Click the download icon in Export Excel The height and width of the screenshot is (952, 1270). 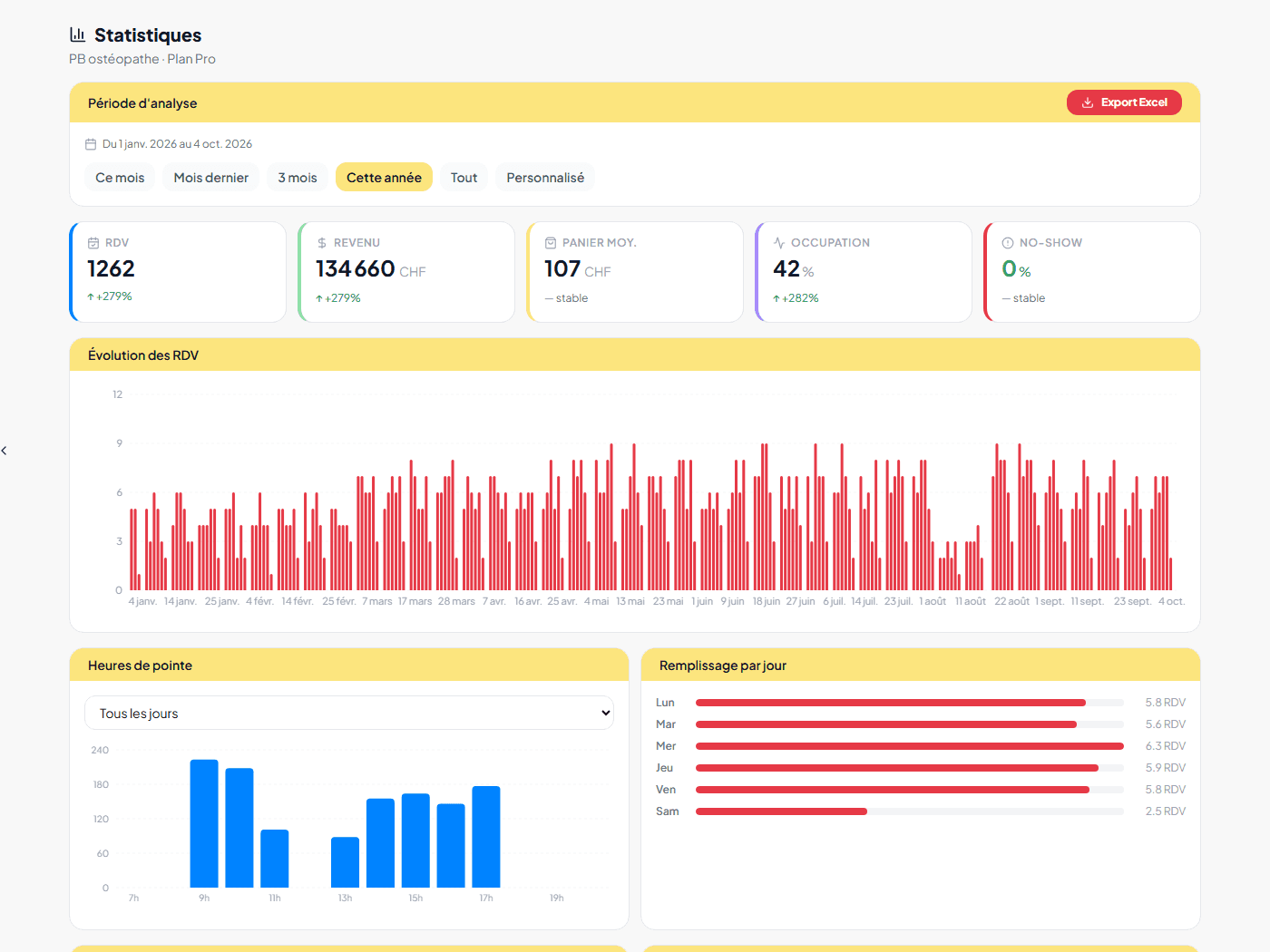point(1088,102)
